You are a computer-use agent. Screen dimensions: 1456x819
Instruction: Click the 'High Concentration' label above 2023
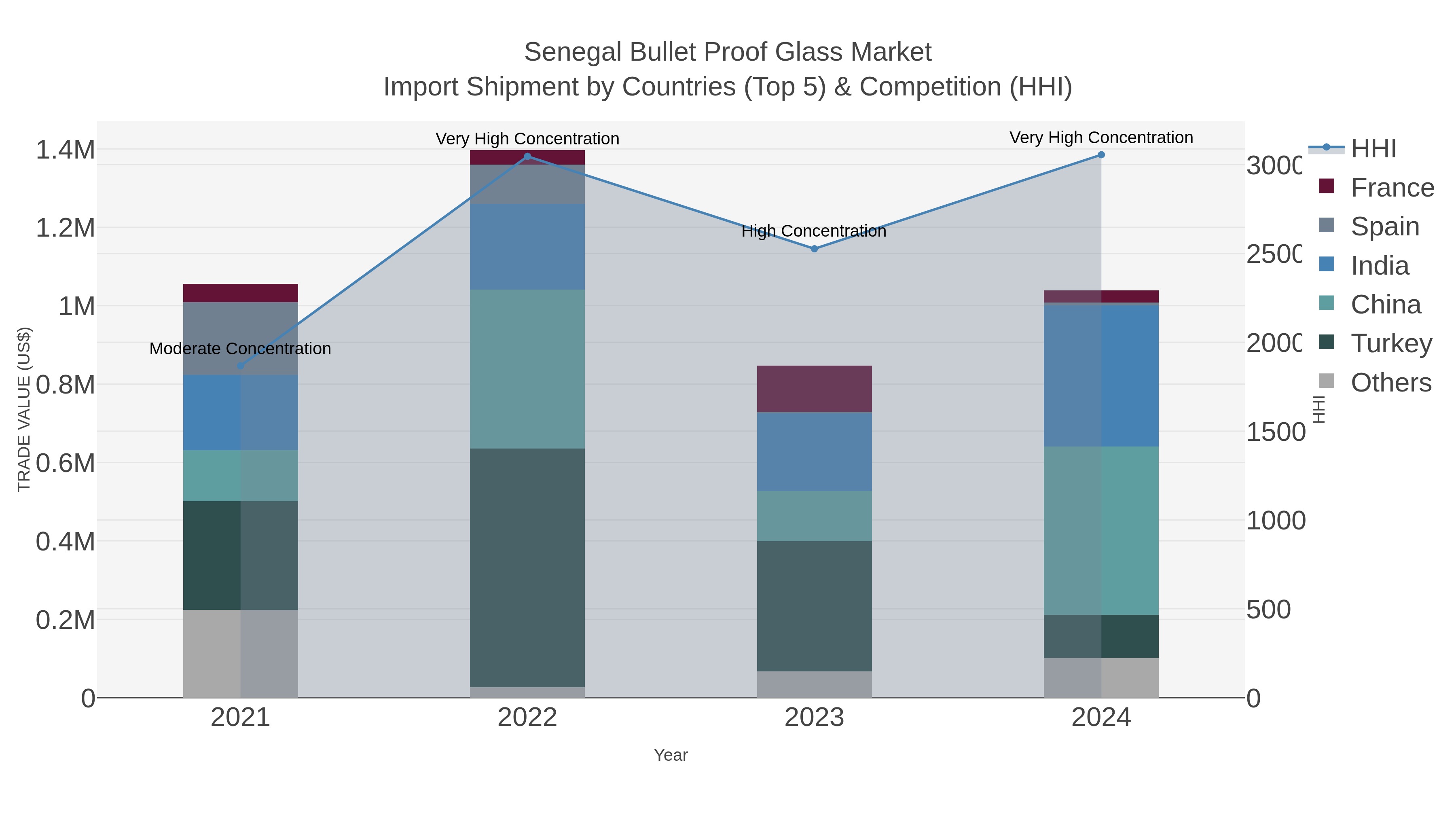pyautogui.click(x=814, y=231)
